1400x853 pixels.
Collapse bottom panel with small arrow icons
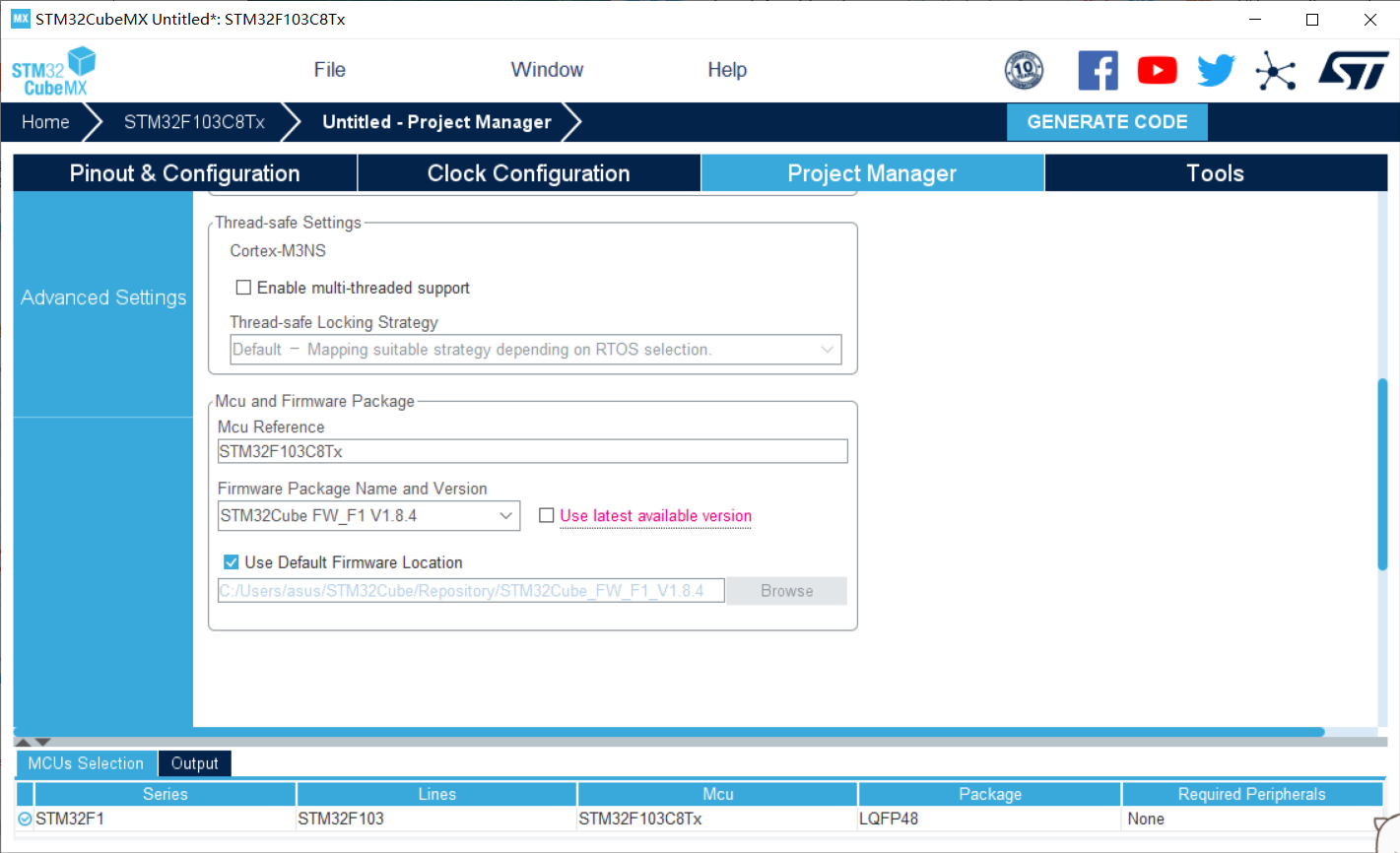33,742
